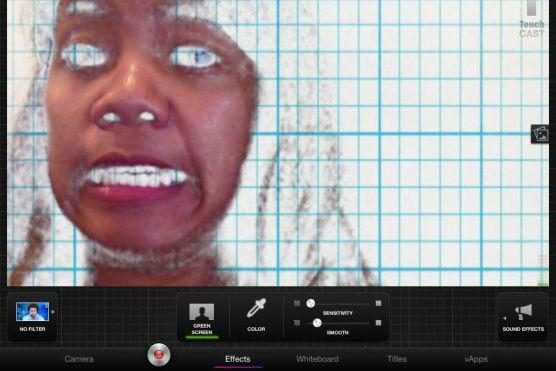Expand arrow left of Sound Effects megaphone

(x=504, y=318)
